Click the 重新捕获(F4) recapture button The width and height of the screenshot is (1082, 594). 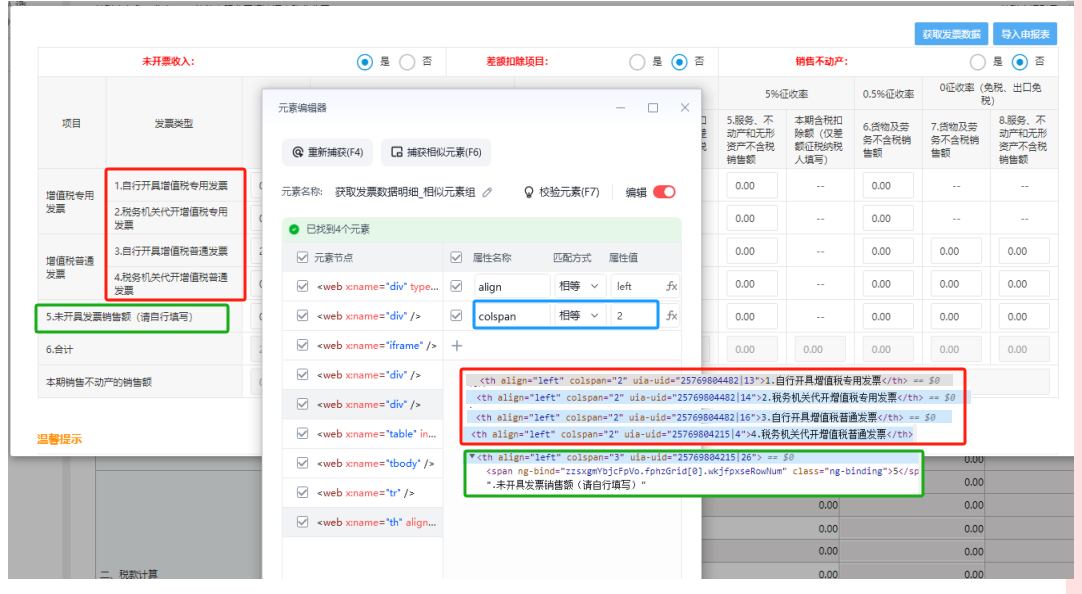328,153
